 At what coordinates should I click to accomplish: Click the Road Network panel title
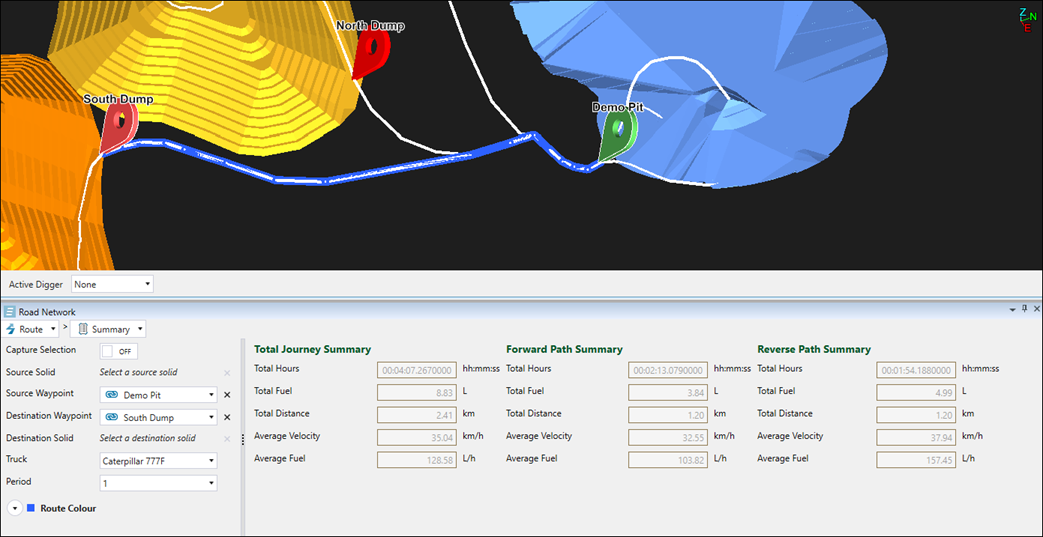[47, 312]
